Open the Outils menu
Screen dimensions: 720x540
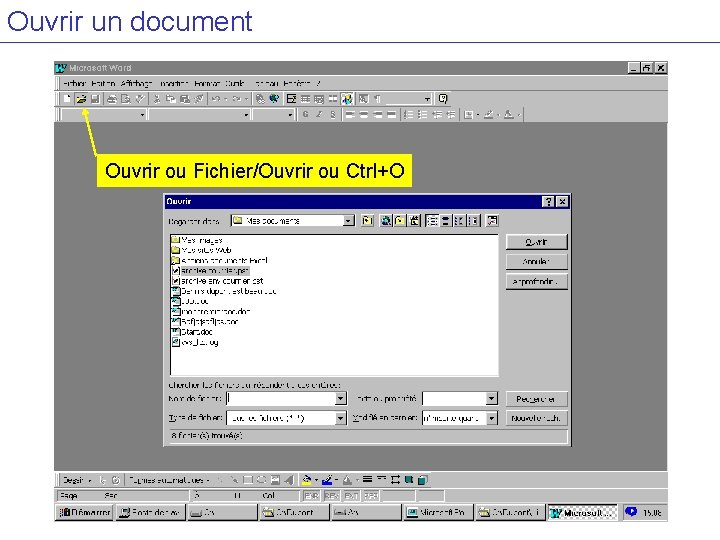tap(235, 83)
